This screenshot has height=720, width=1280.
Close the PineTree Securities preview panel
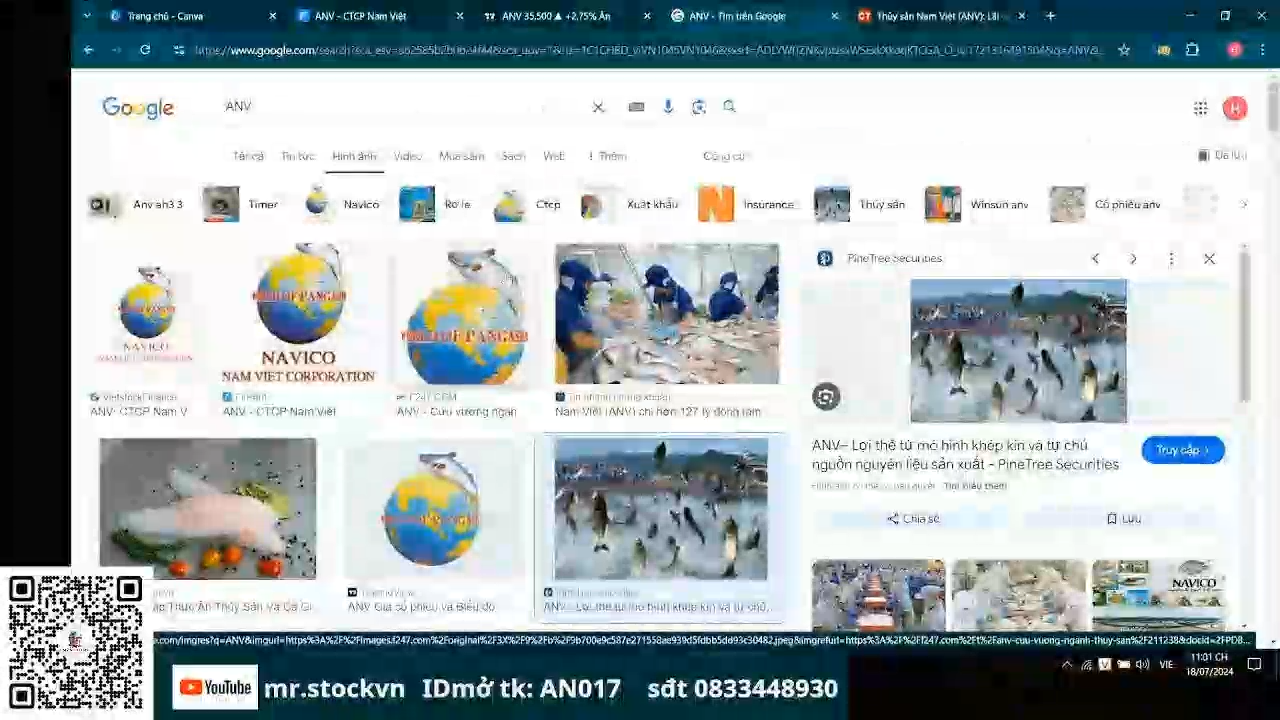[x=1209, y=258]
